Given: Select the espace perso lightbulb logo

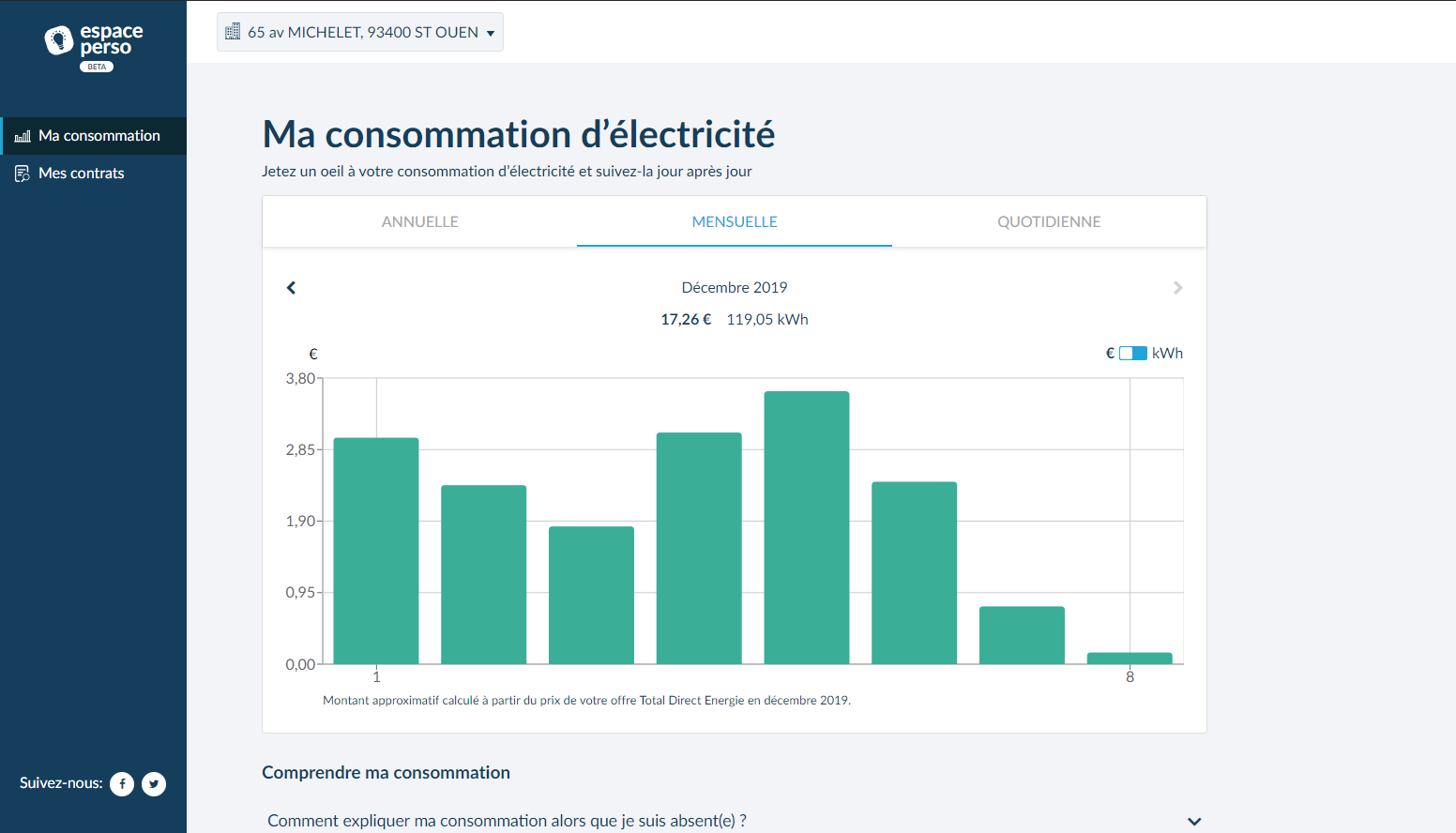Looking at the screenshot, I should point(61,38).
